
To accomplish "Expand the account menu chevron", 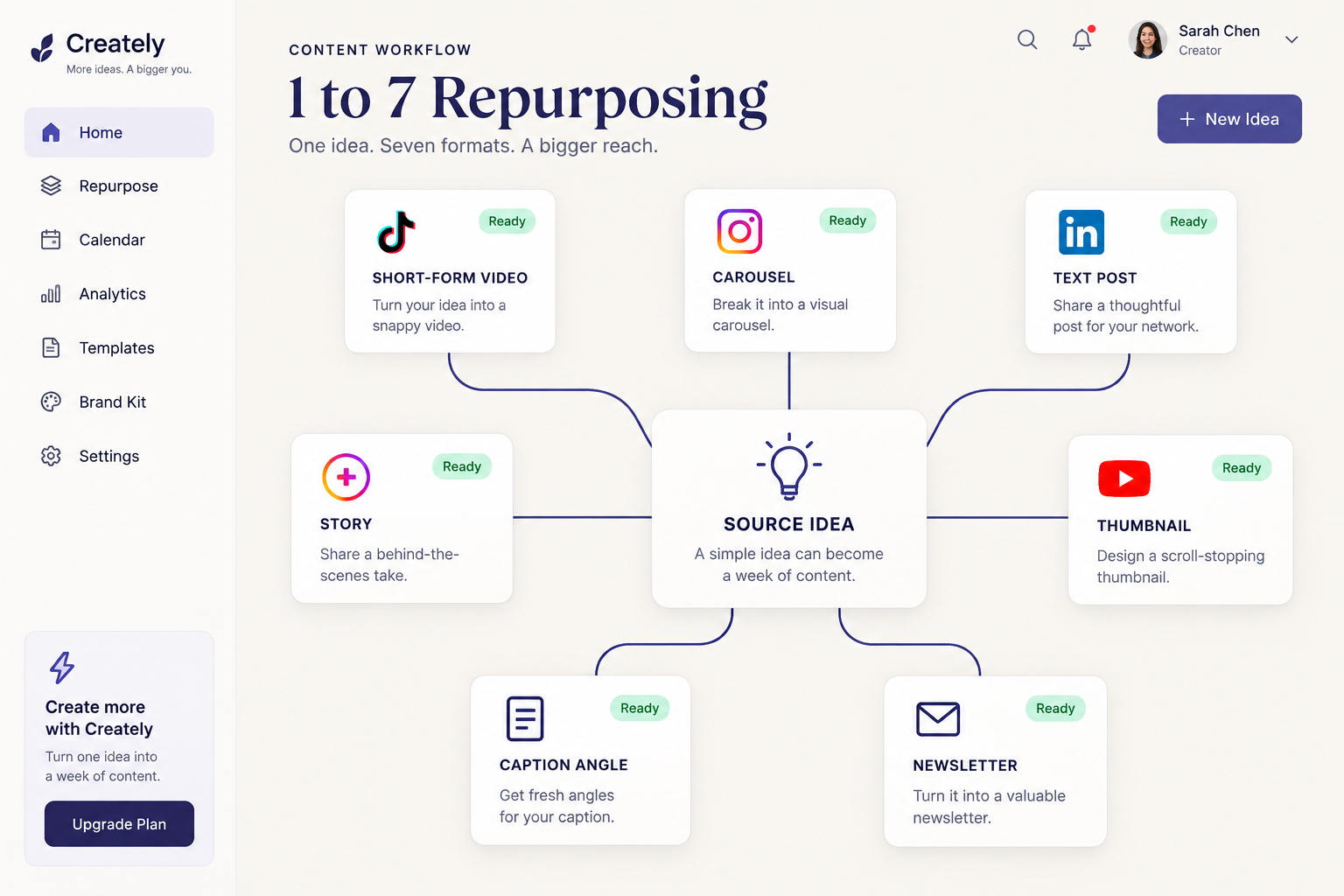I will pos(1291,39).
